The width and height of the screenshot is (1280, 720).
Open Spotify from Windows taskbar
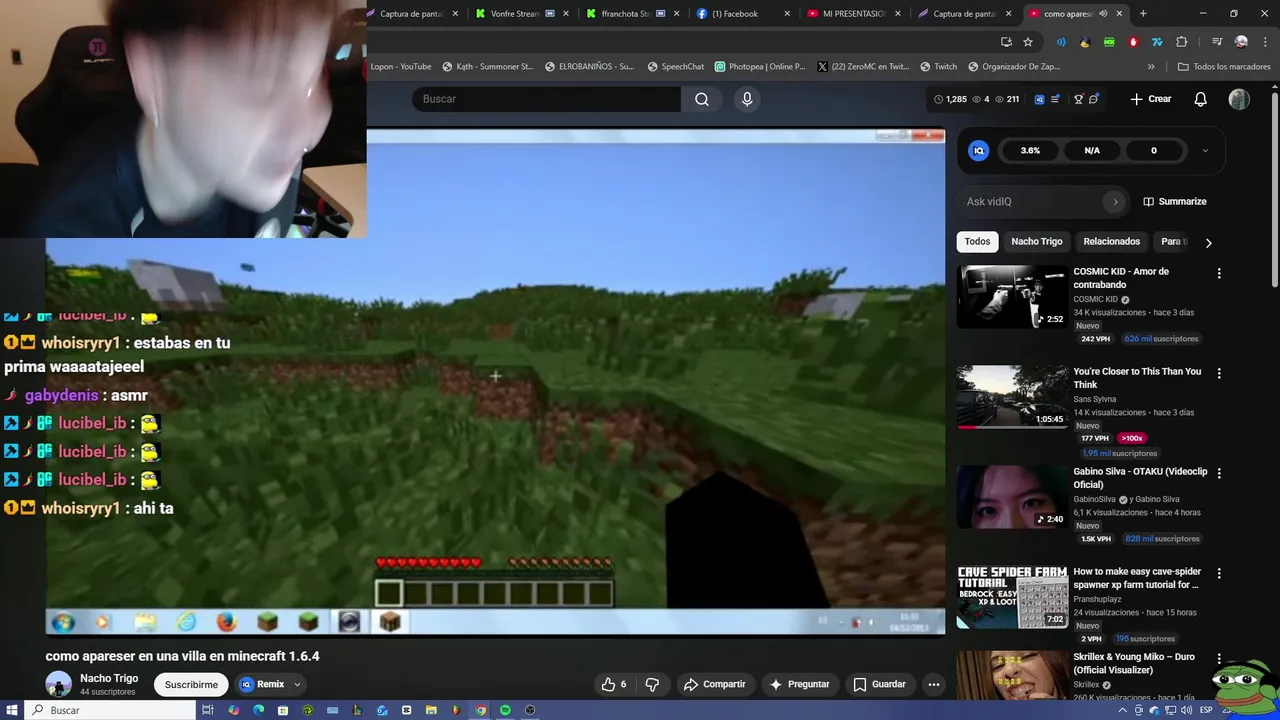pos(505,710)
